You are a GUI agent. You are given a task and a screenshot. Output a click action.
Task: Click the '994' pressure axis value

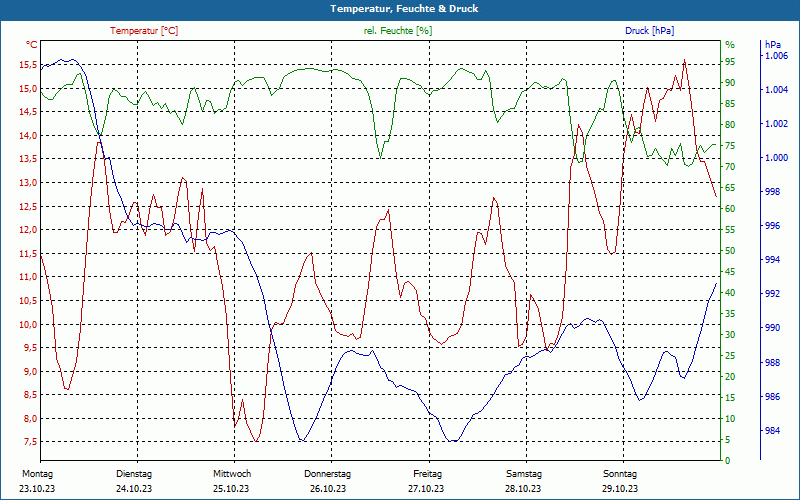click(772, 260)
